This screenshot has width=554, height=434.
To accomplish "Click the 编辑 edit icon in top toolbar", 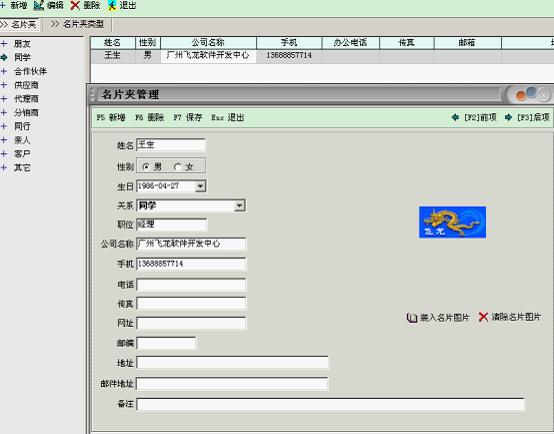I will coord(39,5).
